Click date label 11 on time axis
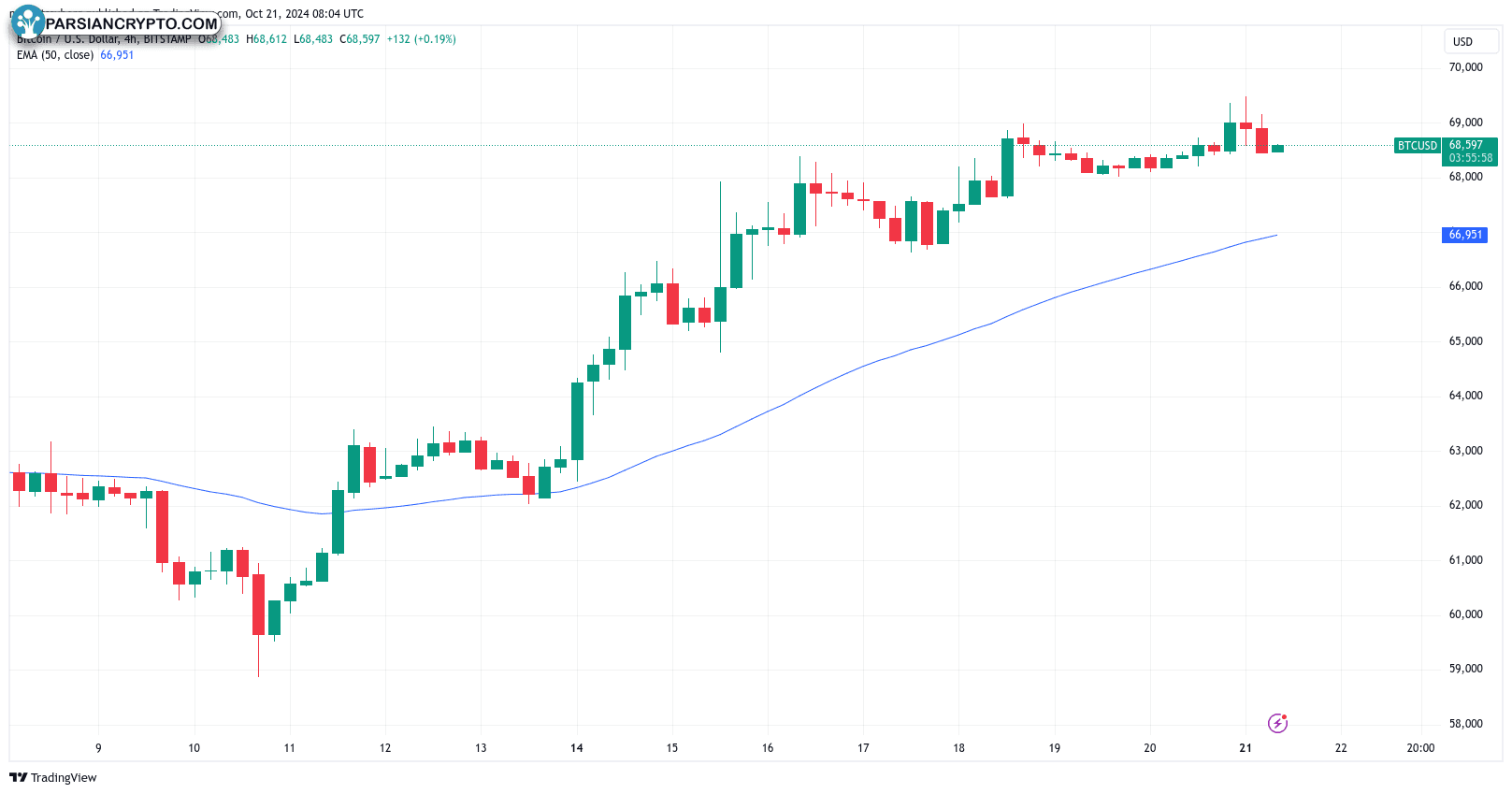 (x=289, y=748)
